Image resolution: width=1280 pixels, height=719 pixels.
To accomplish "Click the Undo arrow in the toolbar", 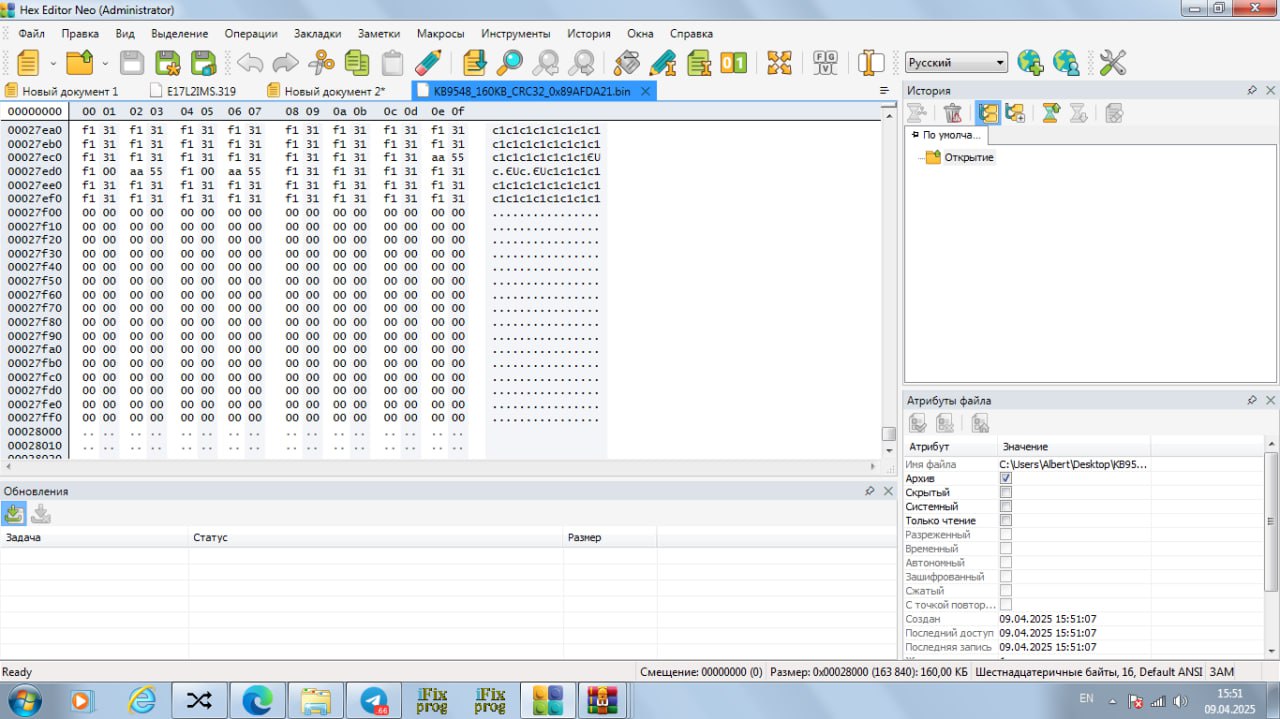I will [250, 63].
